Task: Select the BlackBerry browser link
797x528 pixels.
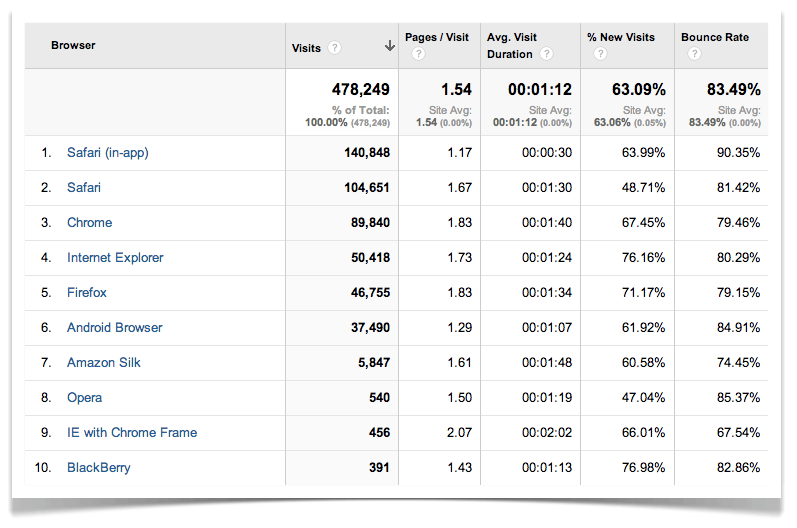Action: (98, 468)
